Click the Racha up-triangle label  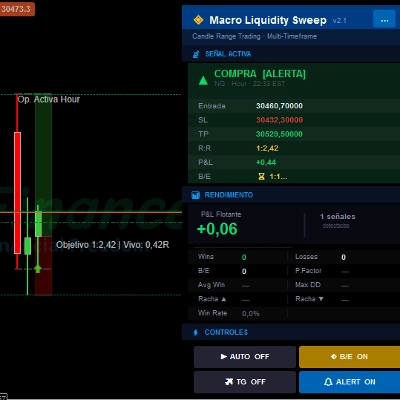click(212, 299)
